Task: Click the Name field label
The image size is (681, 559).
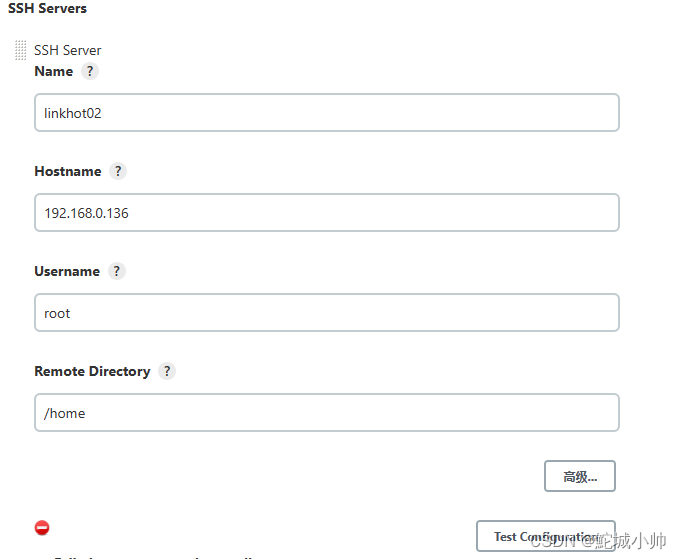Action: pyautogui.click(x=54, y=71)
